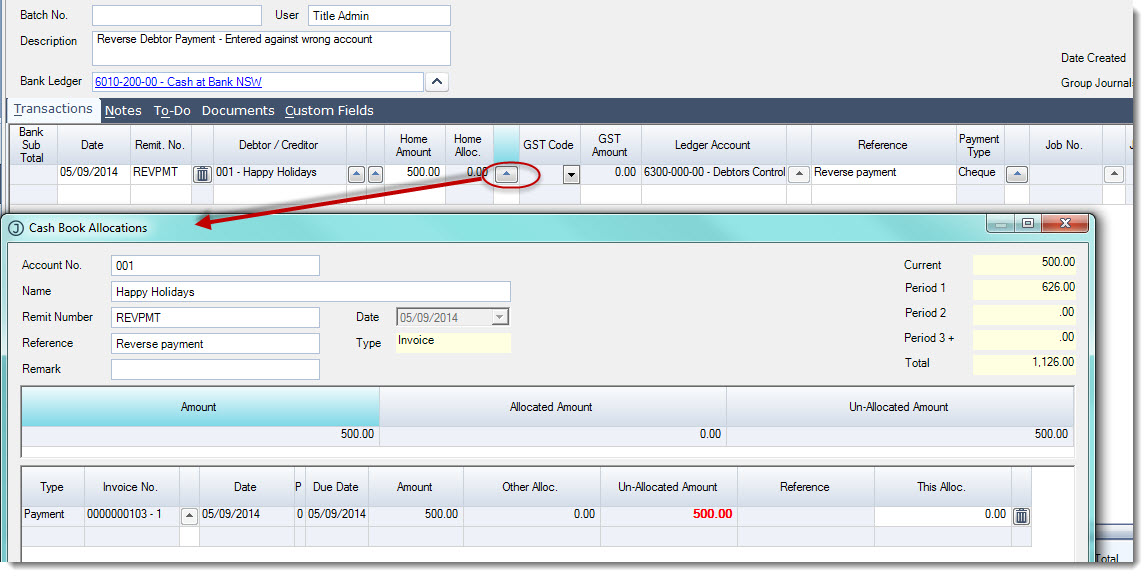This screenshot has height=577, width=1148.
Task: Click invoice number 0000000103 - 1
Action: tap(132, 515)
